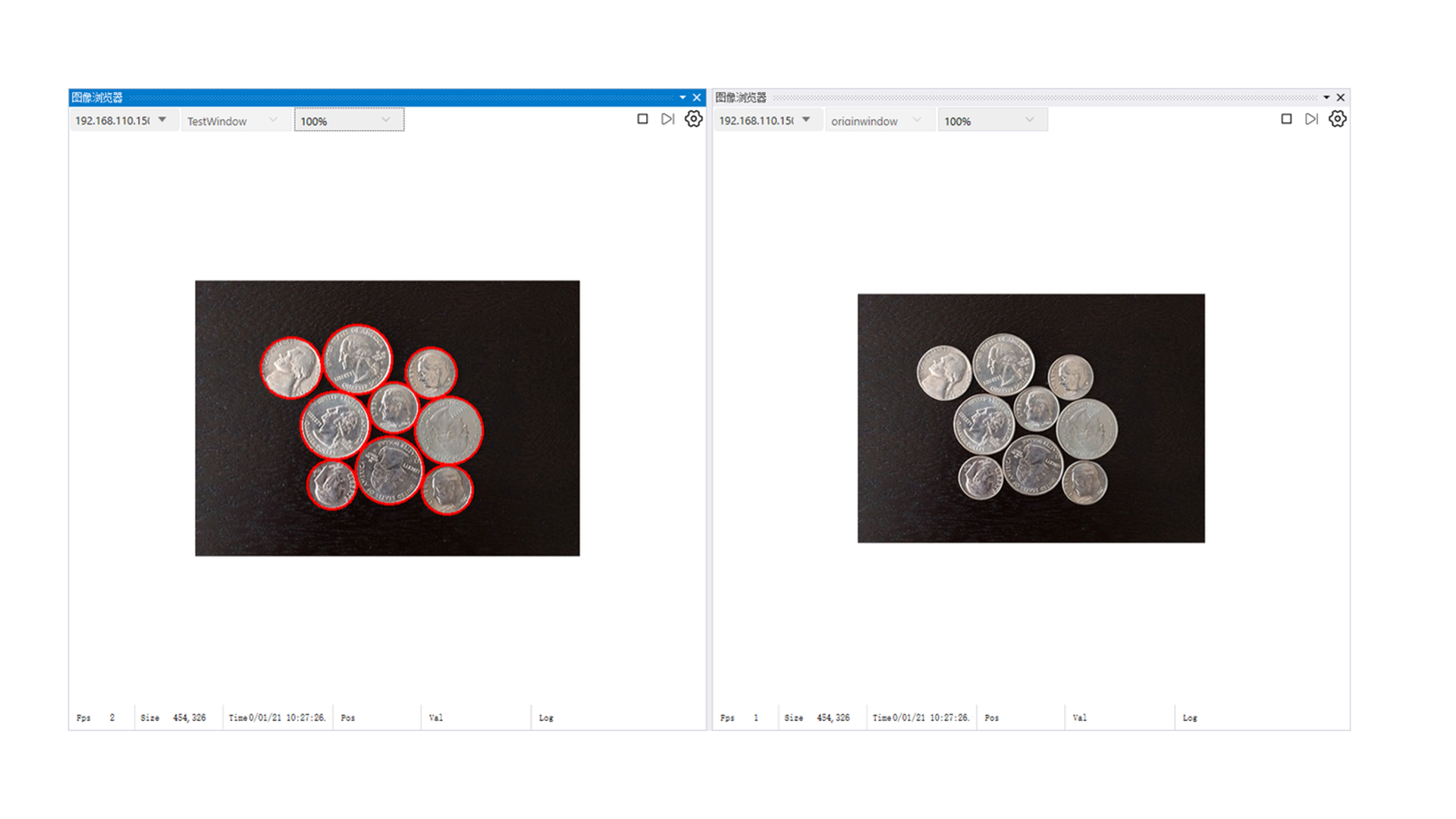Screen dimensions: 1456x819
Task: Click the red-circled coins image
Action: click(387, 418)
